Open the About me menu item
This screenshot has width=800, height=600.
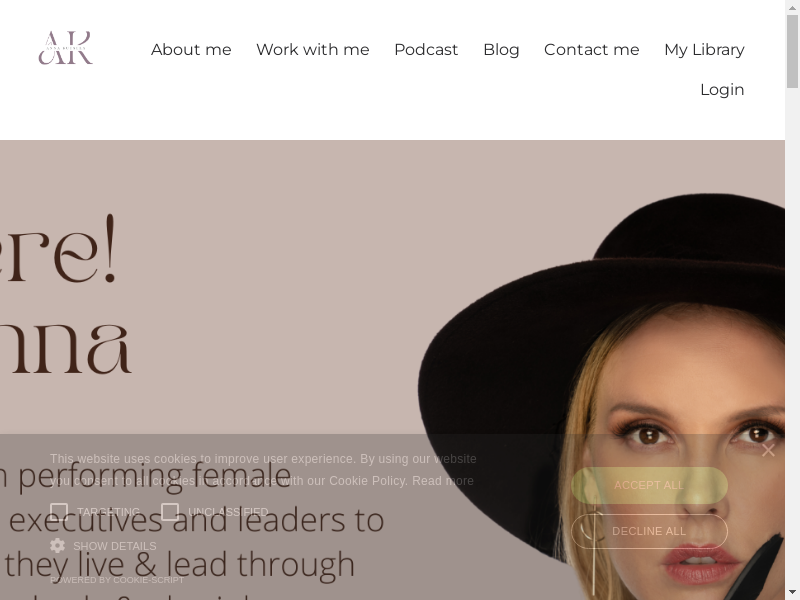pos(191,49)
